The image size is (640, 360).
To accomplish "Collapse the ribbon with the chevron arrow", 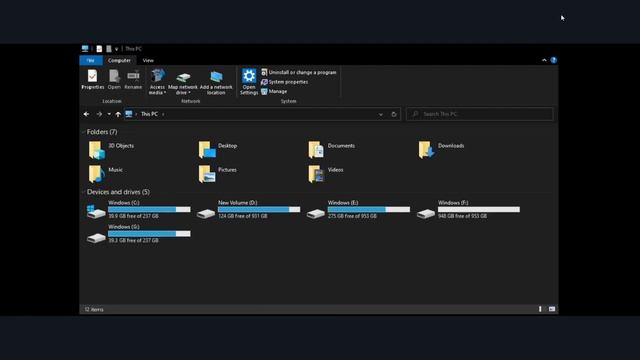I will [544, 60].
